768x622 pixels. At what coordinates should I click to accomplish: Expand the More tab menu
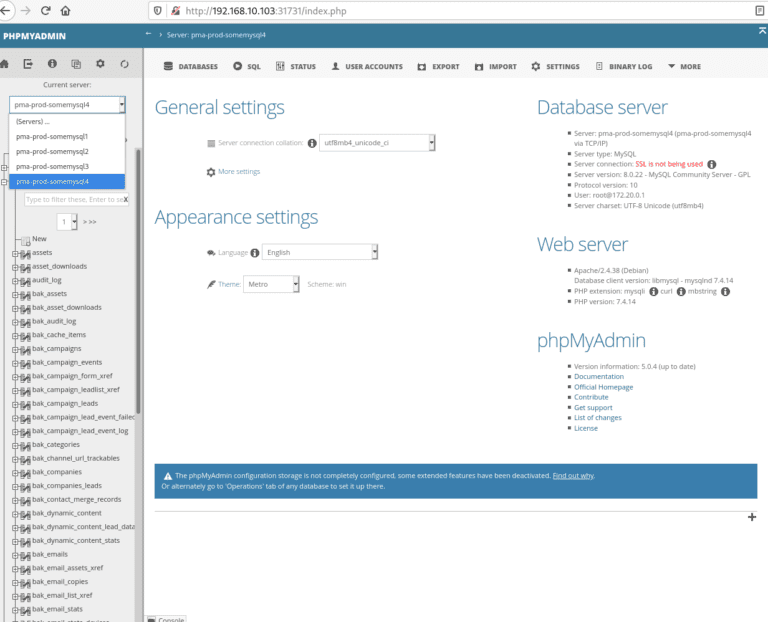point(684,66)
